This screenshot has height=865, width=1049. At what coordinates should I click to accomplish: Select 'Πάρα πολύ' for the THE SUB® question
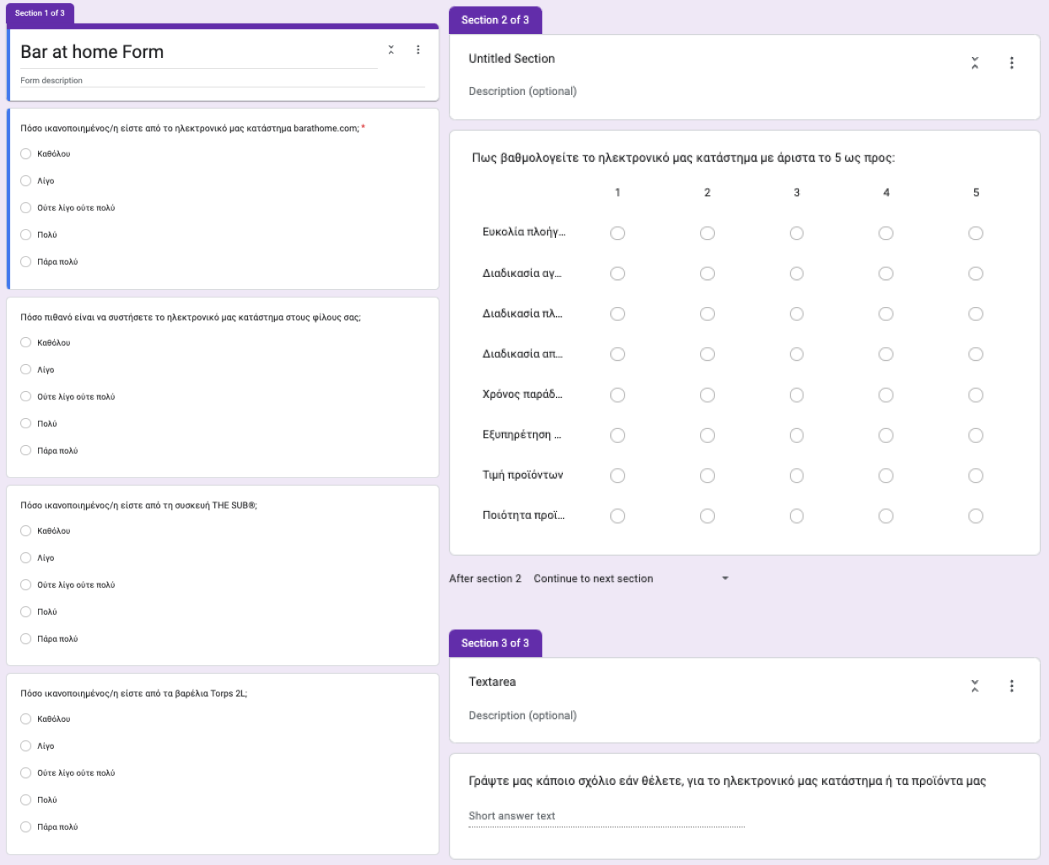coord(26,639)
